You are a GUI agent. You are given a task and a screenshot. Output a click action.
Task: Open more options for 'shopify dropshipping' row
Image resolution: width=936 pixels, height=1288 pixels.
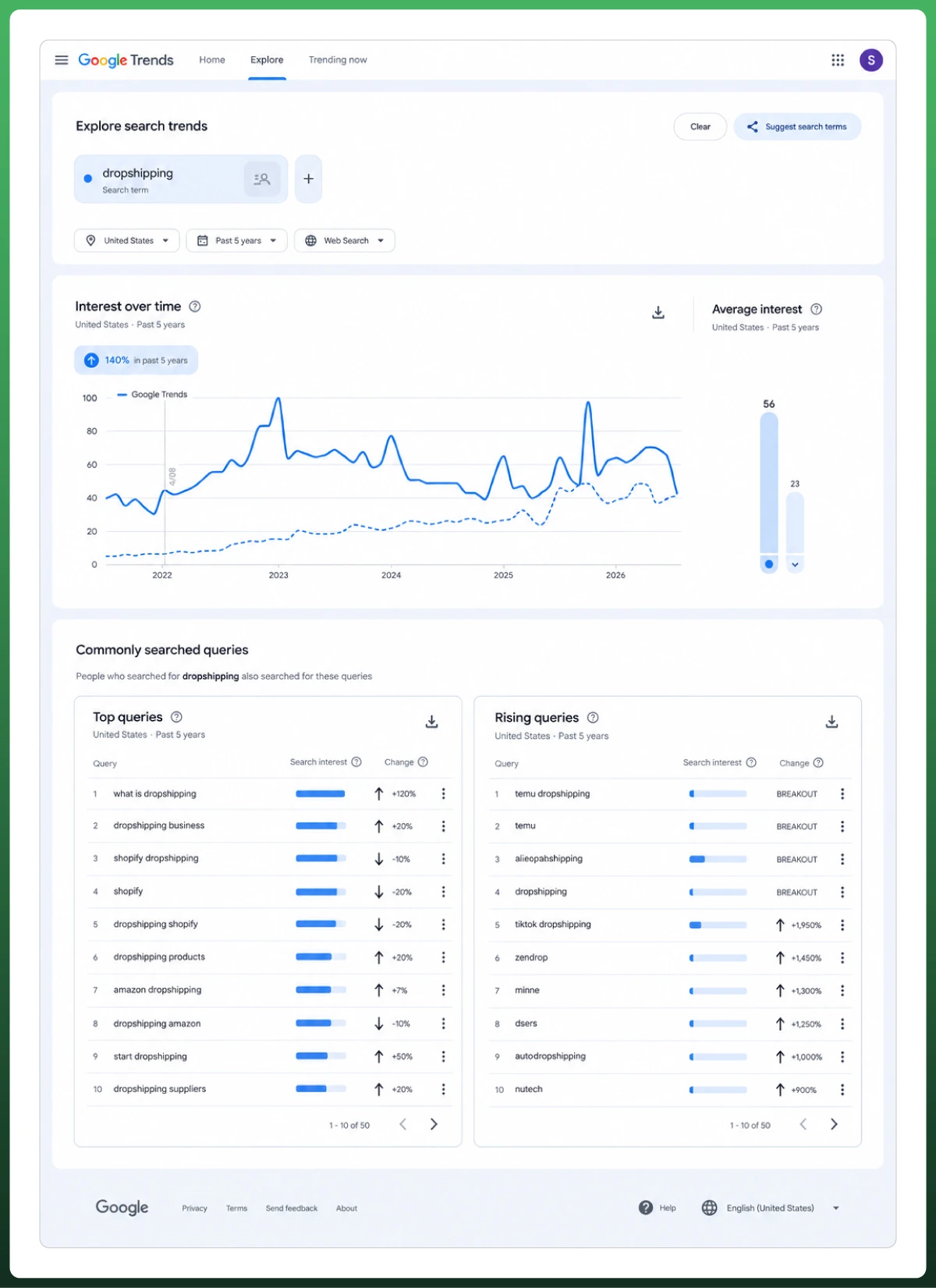(443, 859)
